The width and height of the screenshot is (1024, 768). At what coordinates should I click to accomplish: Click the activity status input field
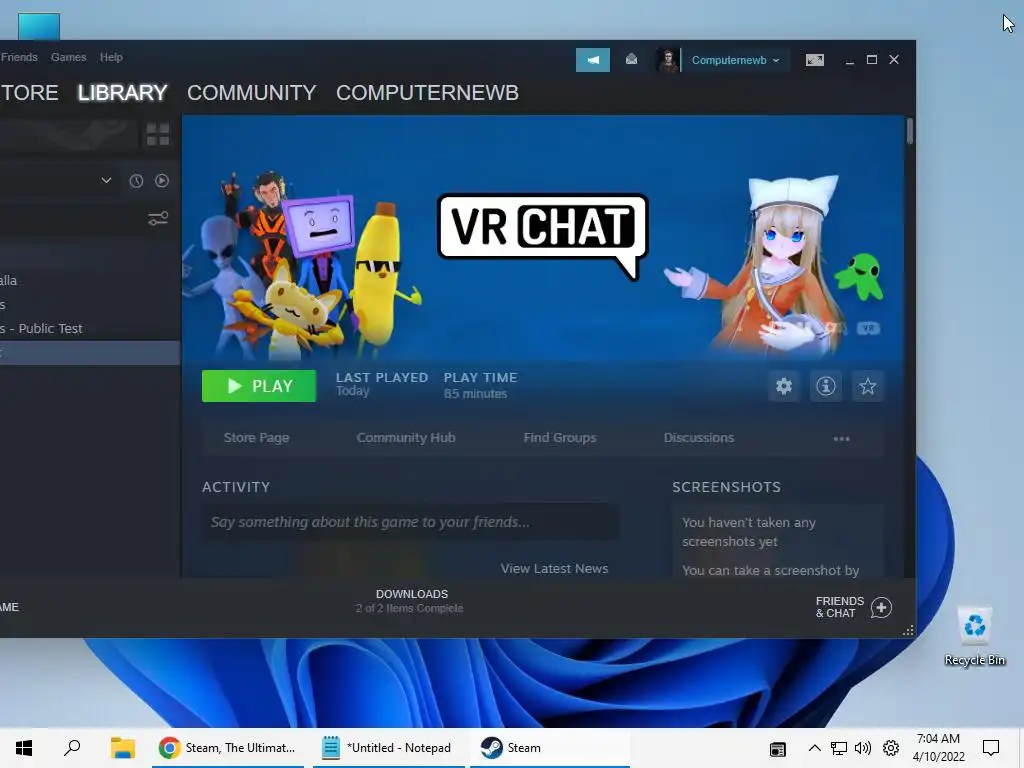(x=411, y=522)
